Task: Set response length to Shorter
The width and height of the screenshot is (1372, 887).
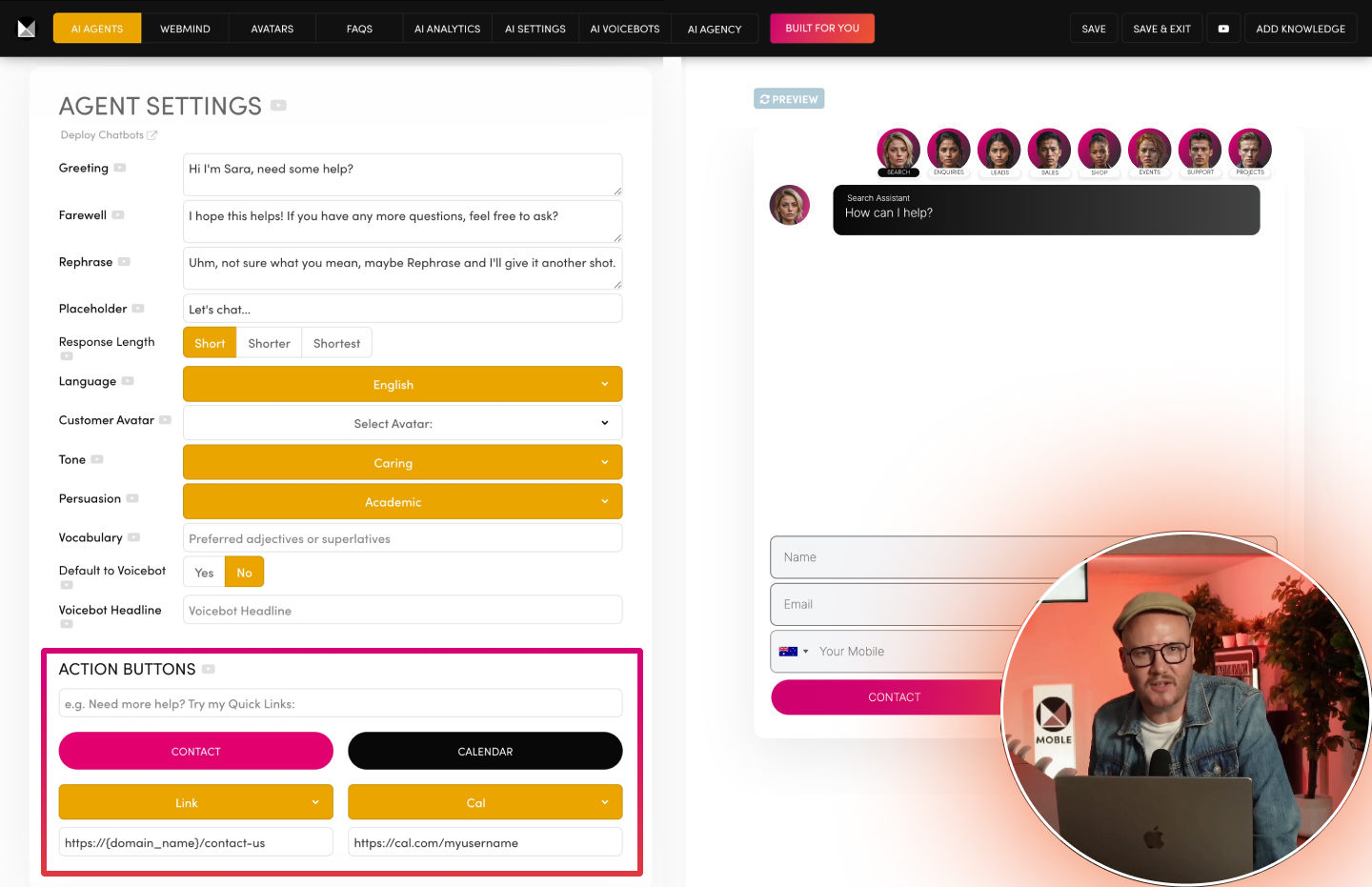Action: point(269,343)
